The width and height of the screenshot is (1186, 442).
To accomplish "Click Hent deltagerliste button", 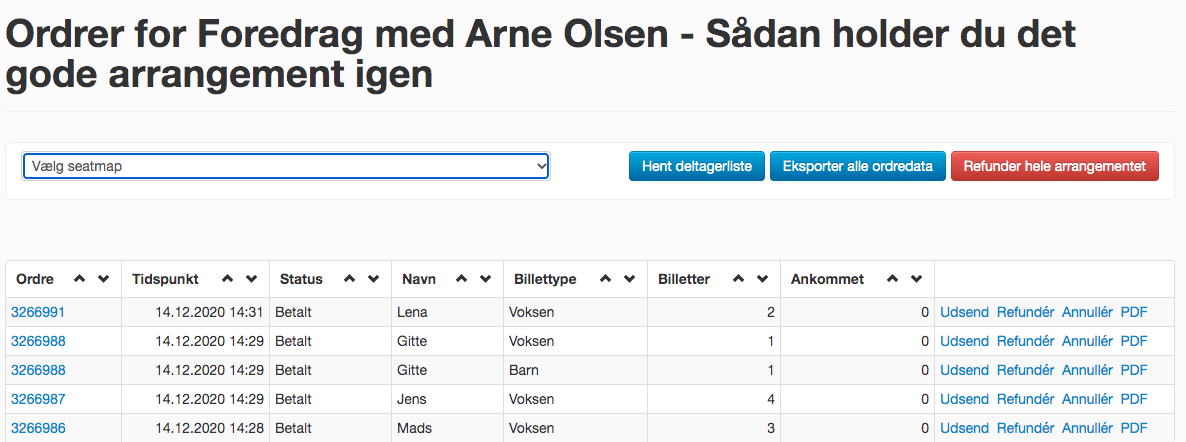I will click(697, 167).
